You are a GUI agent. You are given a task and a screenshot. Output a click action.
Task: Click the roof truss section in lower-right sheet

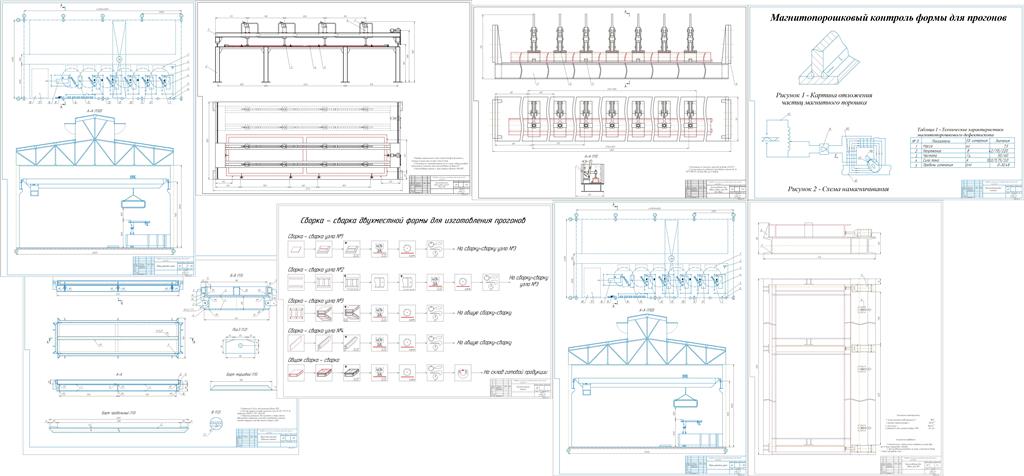point(649,341)
